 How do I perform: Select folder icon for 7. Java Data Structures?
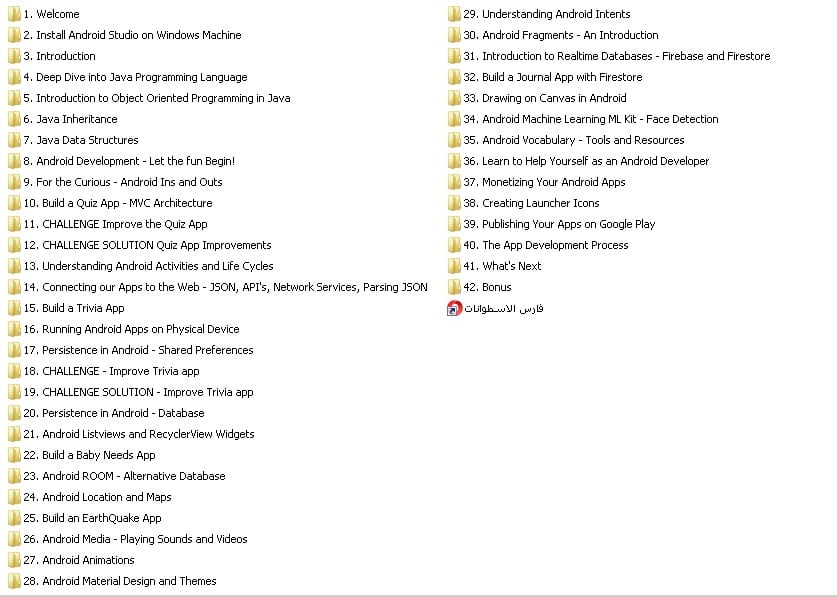point(14,140)
